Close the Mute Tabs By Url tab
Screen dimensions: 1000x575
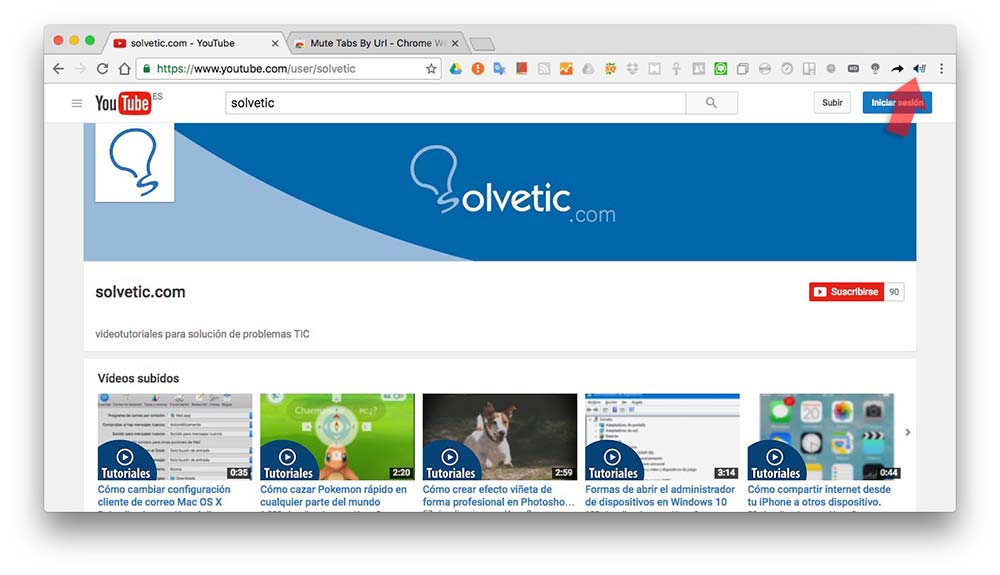pyautogui.click(x=455, y=43)
